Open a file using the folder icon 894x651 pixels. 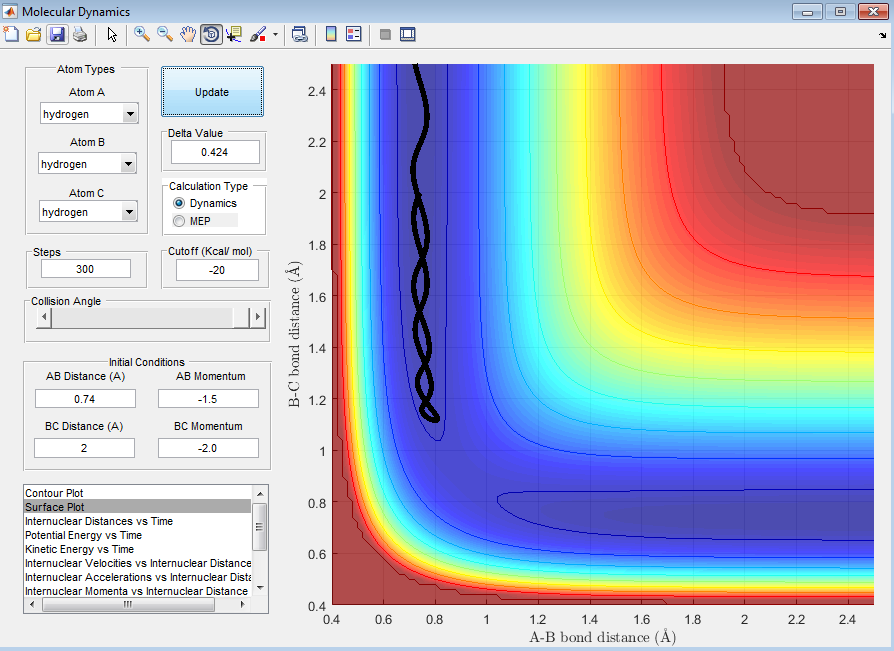(x=33, y=34)
